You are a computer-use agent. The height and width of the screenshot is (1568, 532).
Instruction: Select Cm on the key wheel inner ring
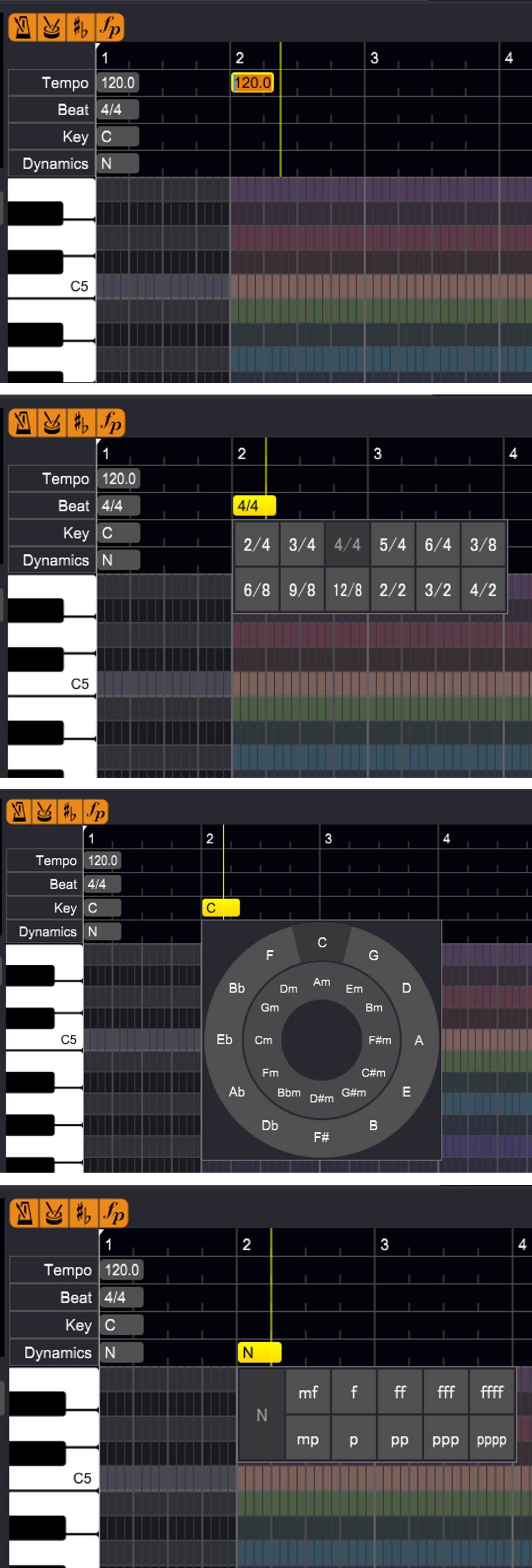263,1040
